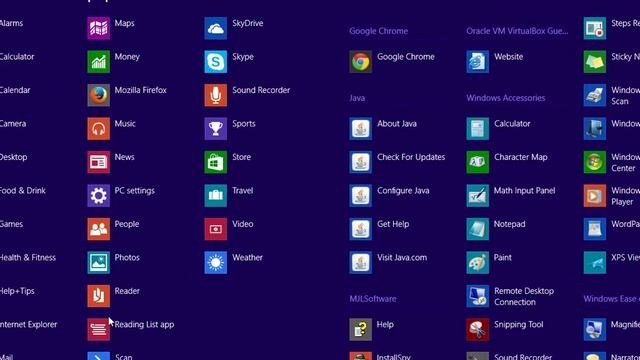Open the Music headphones icon

click(x=98, y=129)
